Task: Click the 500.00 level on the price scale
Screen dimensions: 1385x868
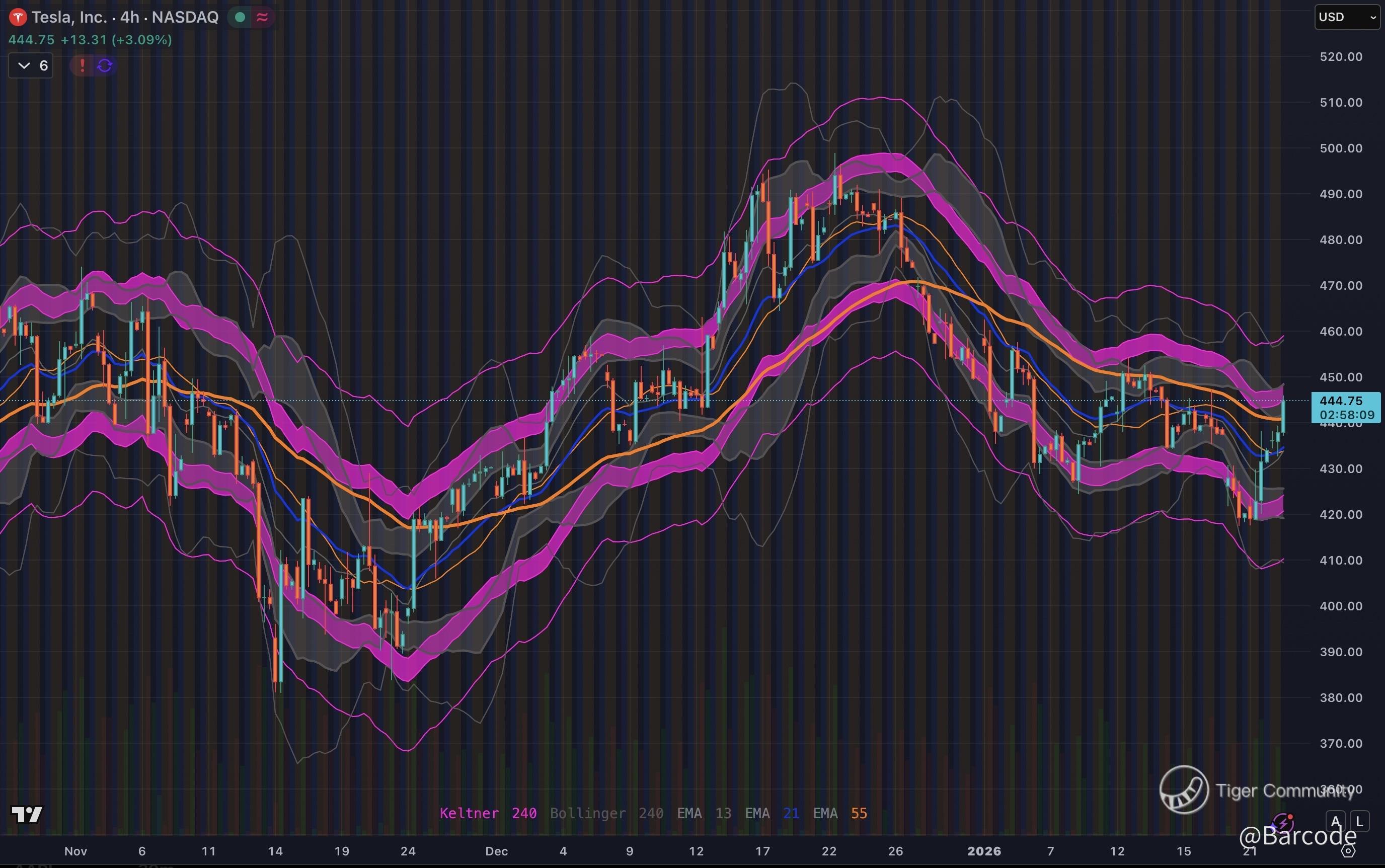Action: click(1341, 148)
